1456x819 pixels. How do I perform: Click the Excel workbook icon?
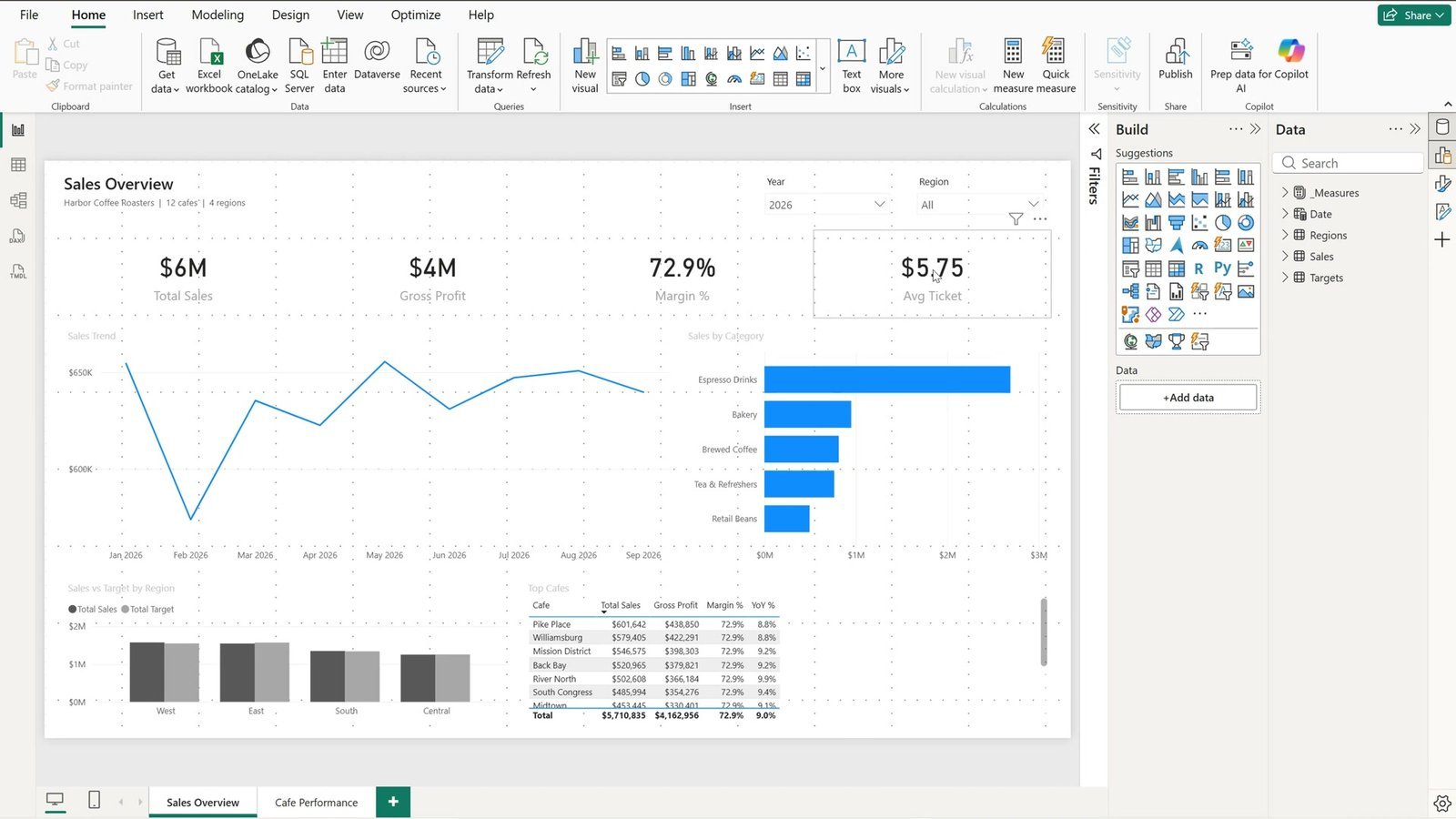coord(209,66)
